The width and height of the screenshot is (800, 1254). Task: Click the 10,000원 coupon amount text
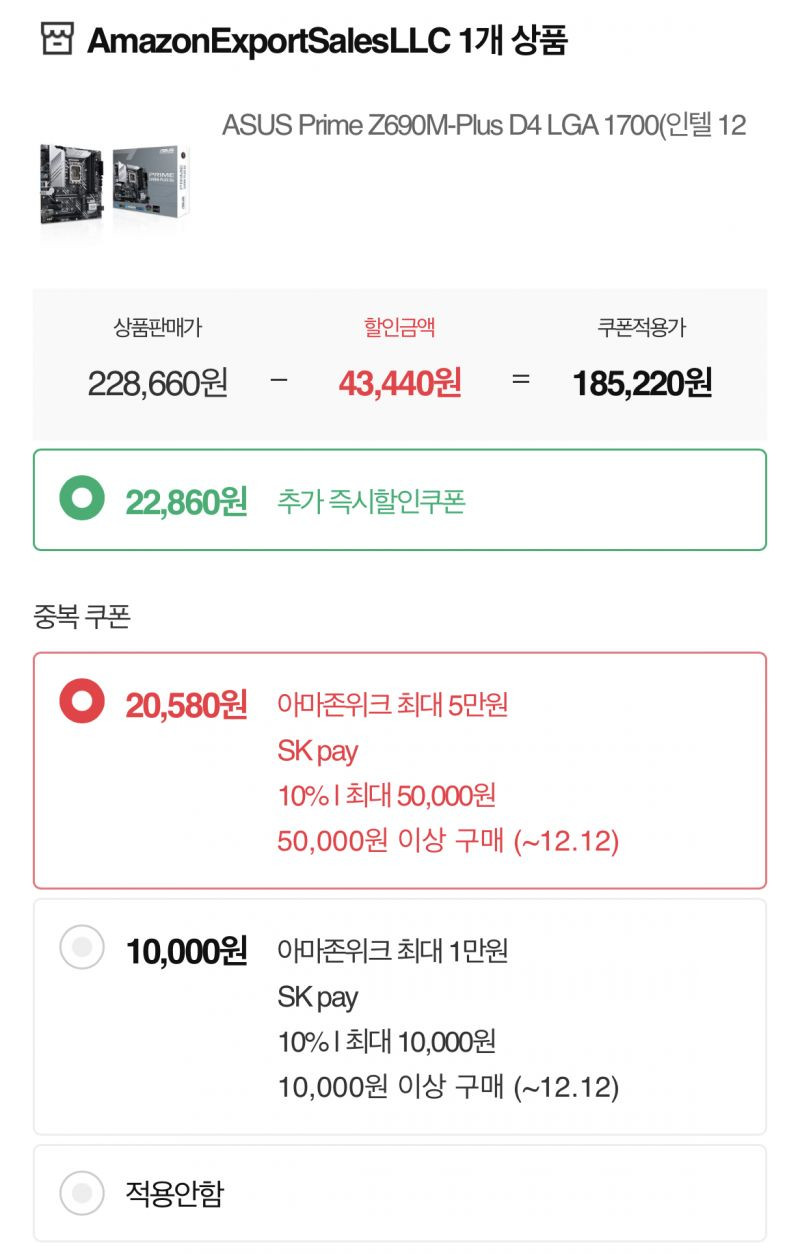(186, 951)
